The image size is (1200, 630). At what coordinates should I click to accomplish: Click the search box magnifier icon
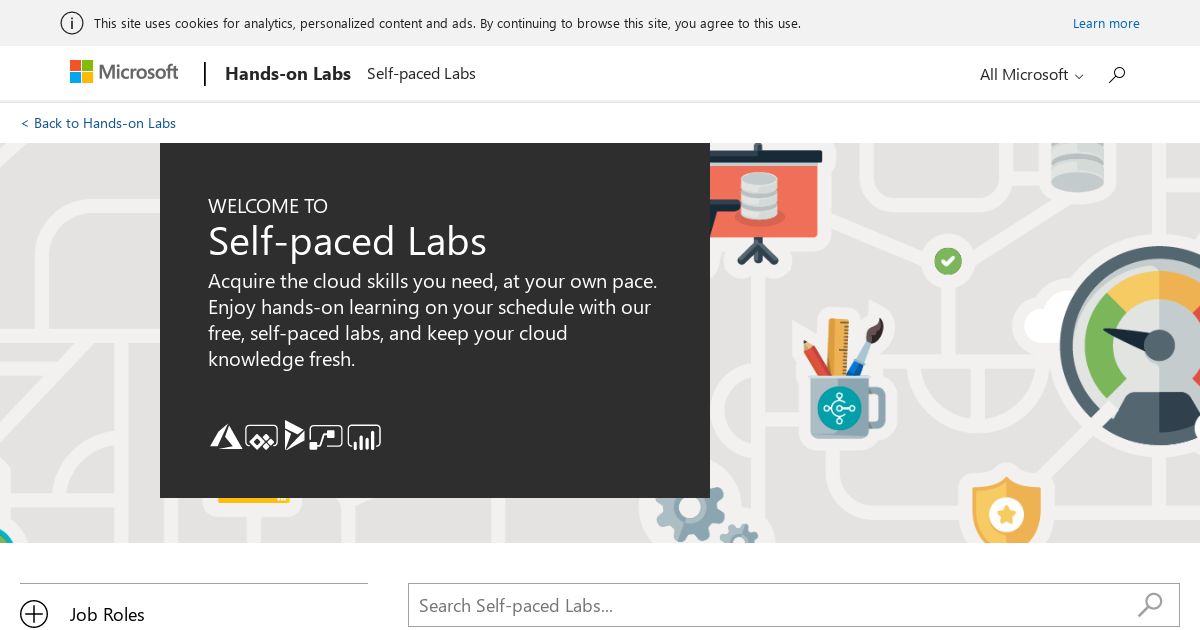click(x=1150, y=605)
